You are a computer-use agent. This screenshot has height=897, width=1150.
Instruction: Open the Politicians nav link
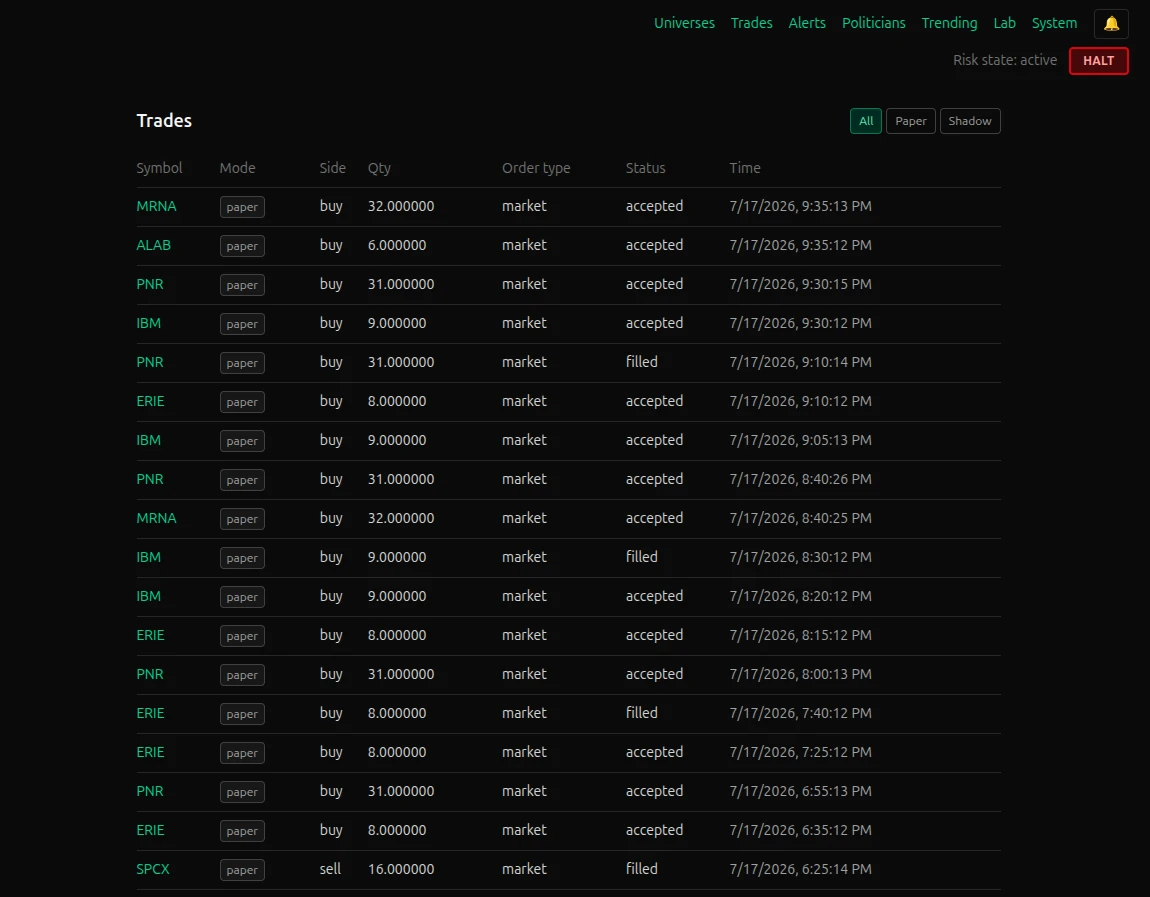point(874,23)
